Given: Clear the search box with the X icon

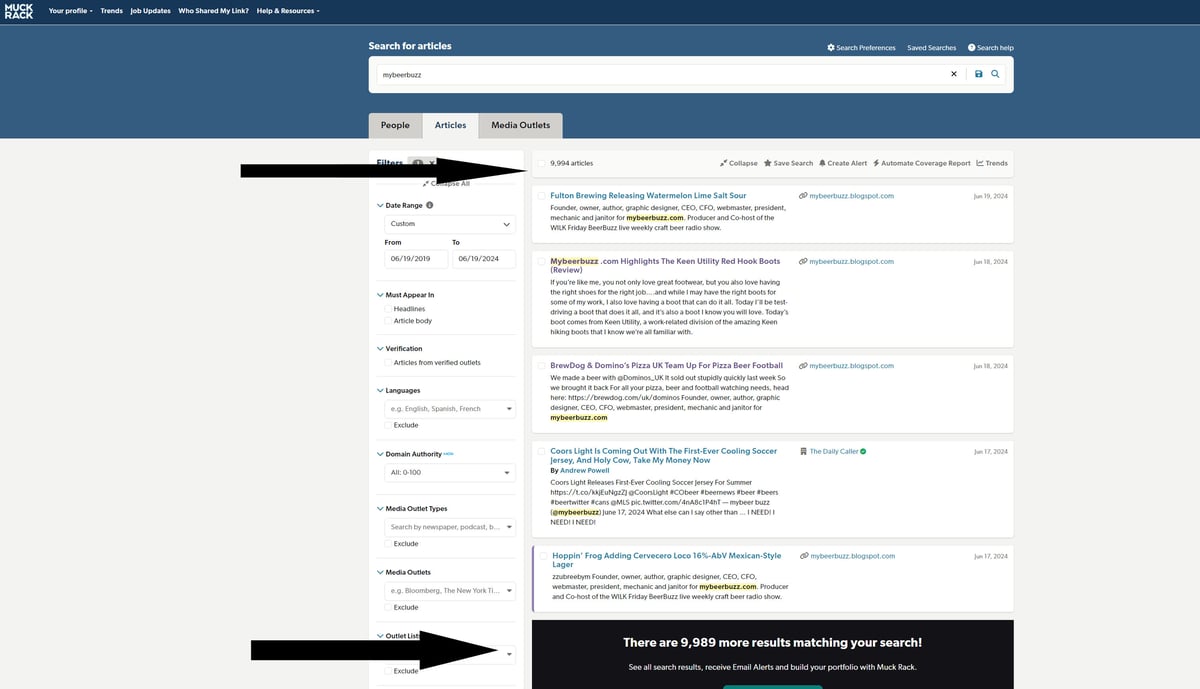Looking at the screenshot, I should tap(953, 74).
